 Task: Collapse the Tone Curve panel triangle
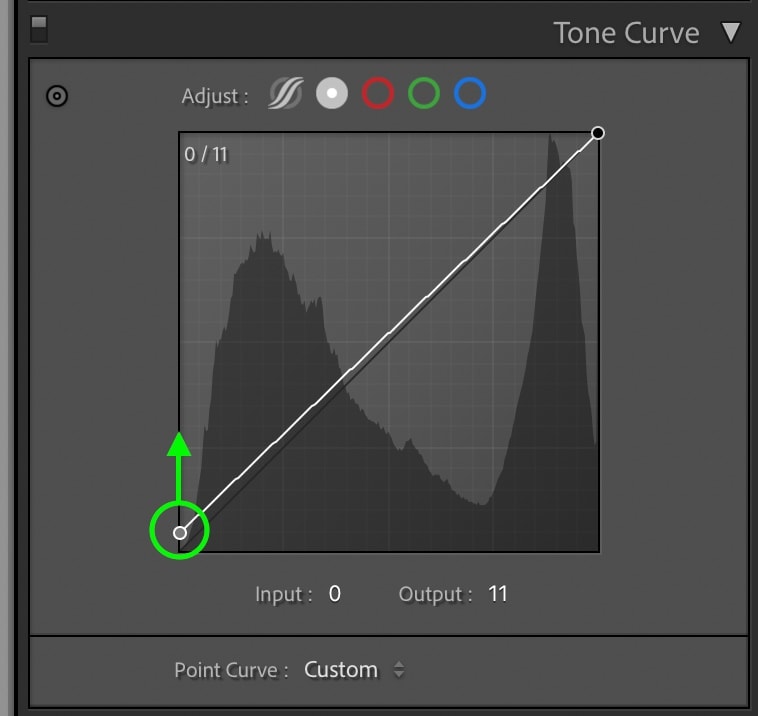click(731, 32)
